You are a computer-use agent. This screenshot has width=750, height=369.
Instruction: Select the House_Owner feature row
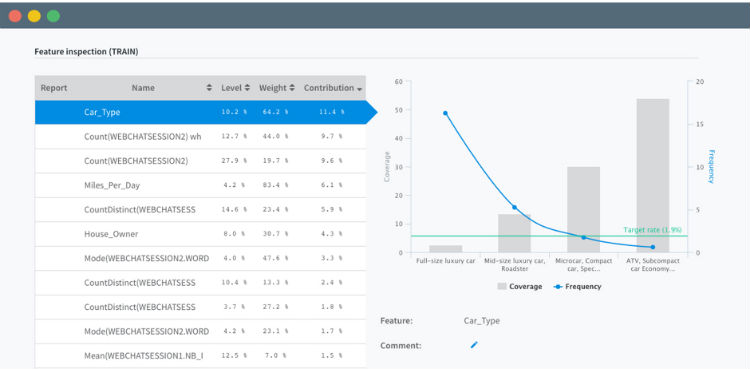[200, 234]
